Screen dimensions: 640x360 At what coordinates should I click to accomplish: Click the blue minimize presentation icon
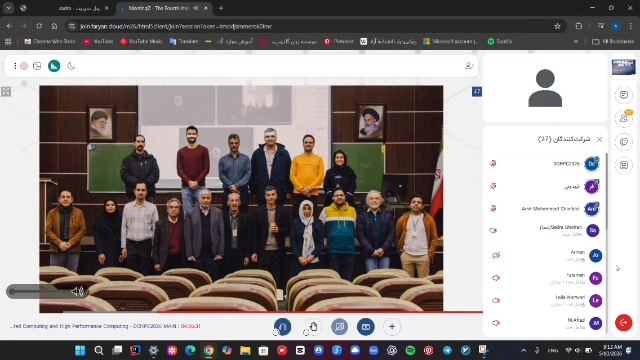click(477, 91)
